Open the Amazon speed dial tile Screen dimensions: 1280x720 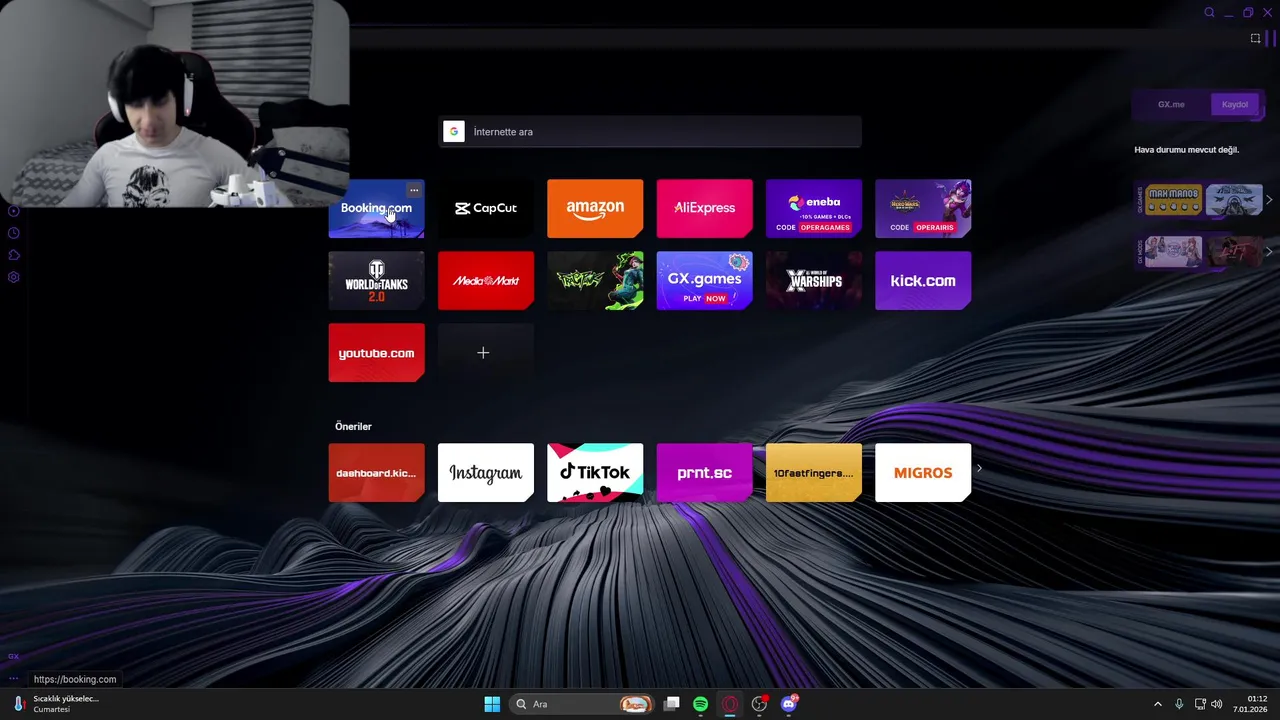tap(595, 209)
